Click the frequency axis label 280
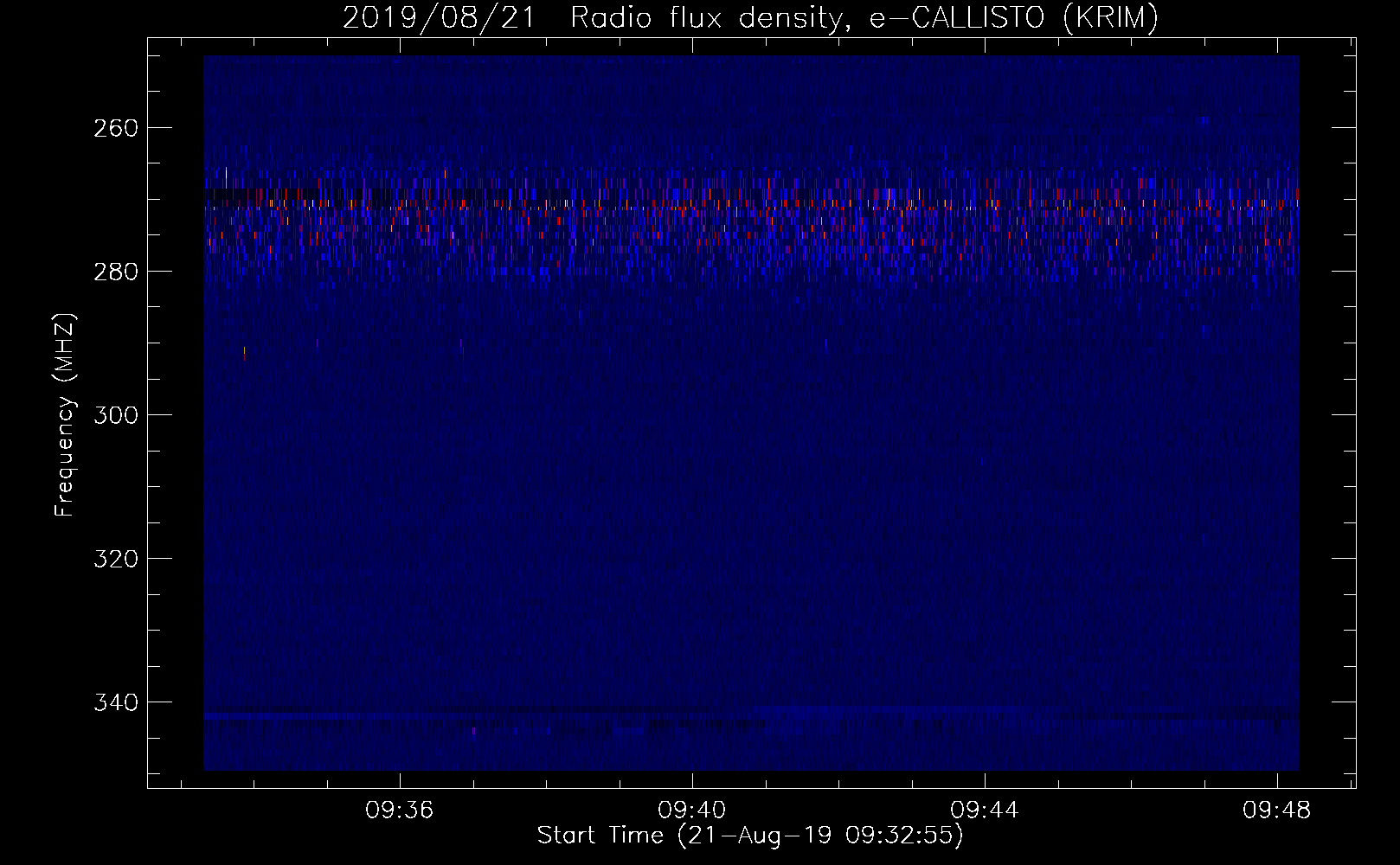 click(x=115, y=272)
